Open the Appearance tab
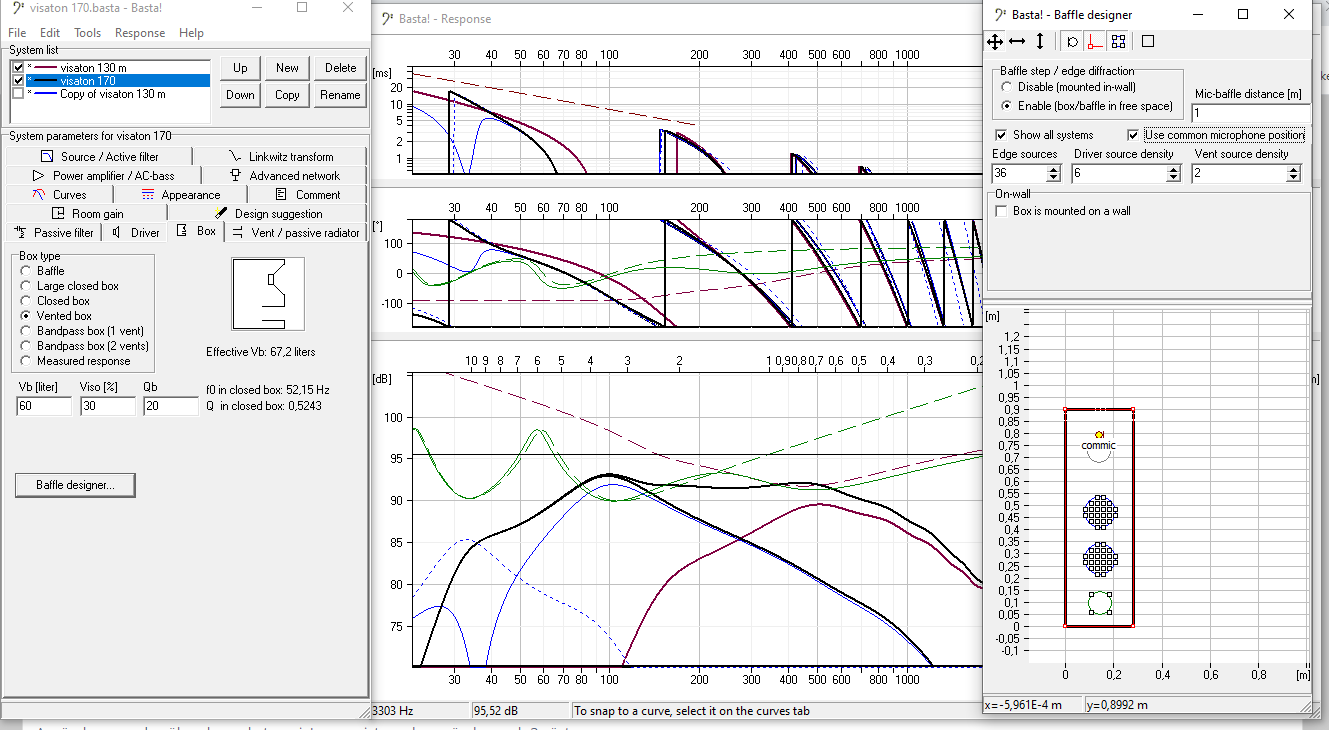This screenshot has width=1329, height=730. point(180,195)
